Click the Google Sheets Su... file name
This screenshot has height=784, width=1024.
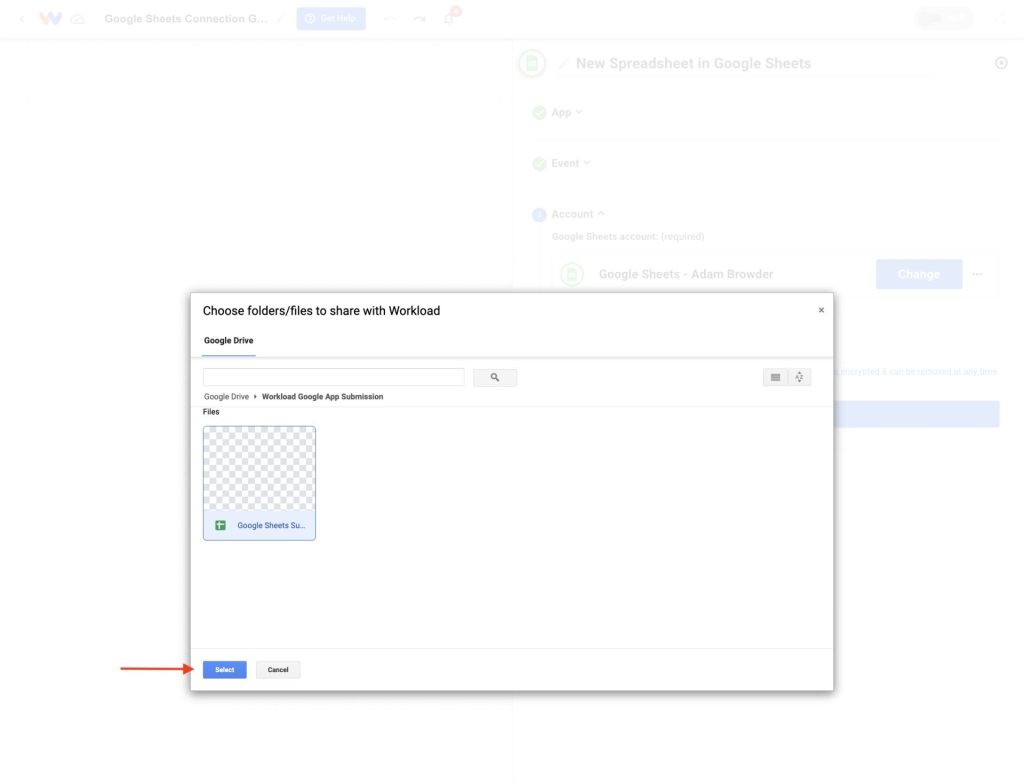pyautogui.click(x=271, y=525)
